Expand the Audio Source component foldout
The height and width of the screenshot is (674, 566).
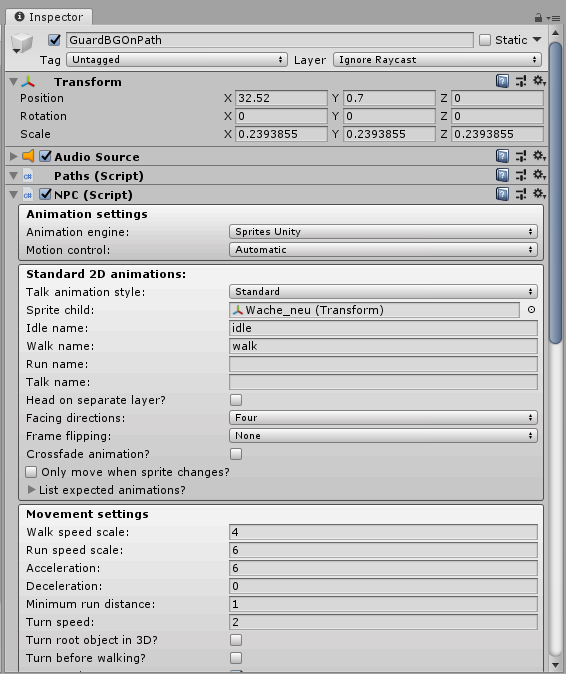14,156
